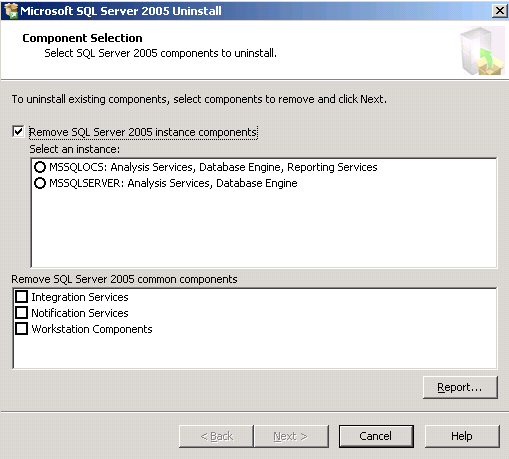
Task: Click empty area of instance list box
Action: coord(263,228)
